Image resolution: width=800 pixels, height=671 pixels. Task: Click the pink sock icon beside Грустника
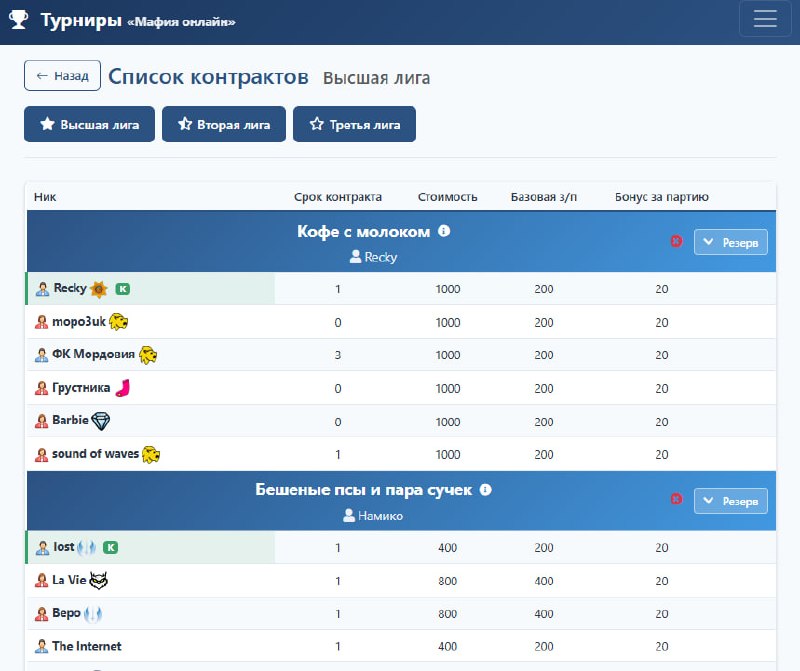coord(123,388)
